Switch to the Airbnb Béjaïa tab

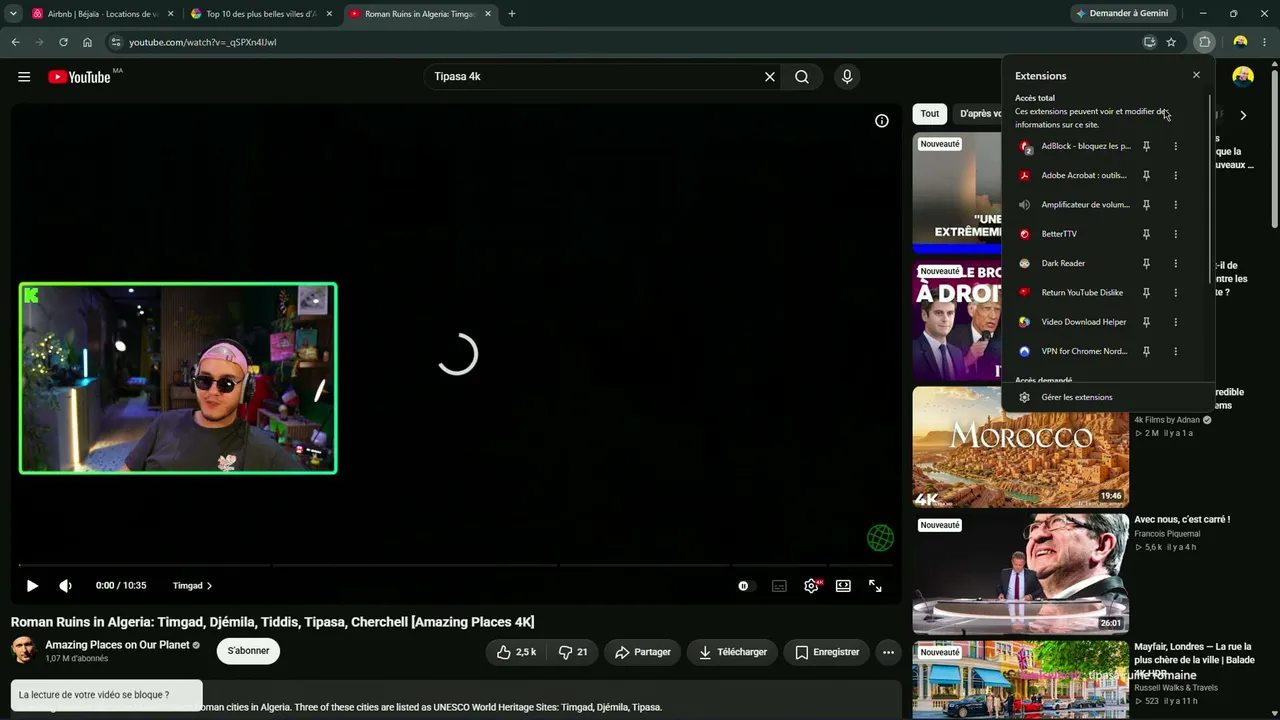103,14
